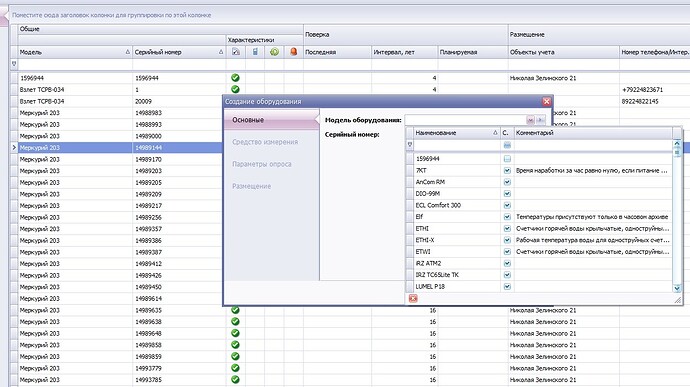This screenshot has width=690, height=387.
Task: Click the filter funnel icon in main grid
Action: pos(14,64)
